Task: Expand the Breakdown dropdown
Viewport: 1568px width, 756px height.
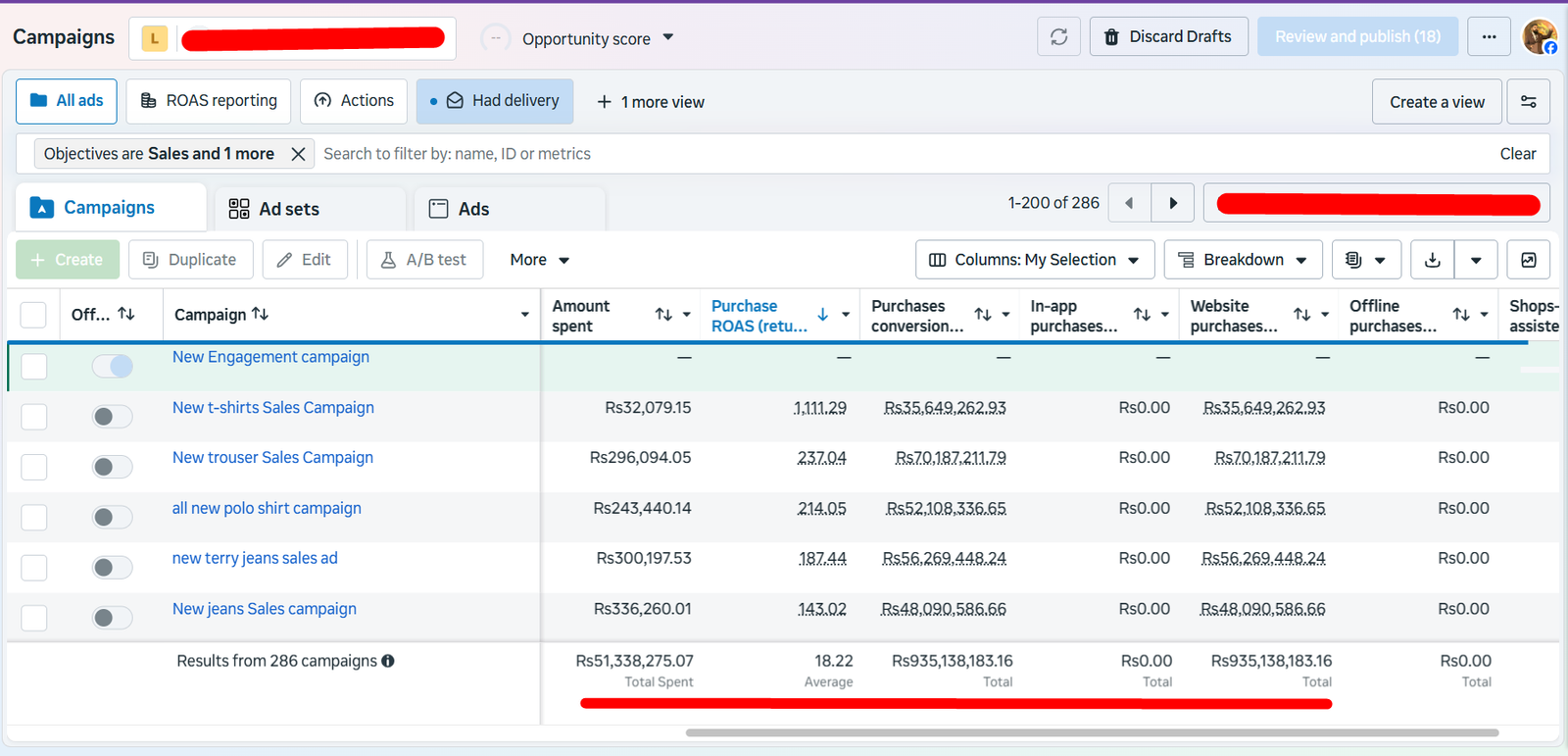Action: click(x=1243, y=260)
